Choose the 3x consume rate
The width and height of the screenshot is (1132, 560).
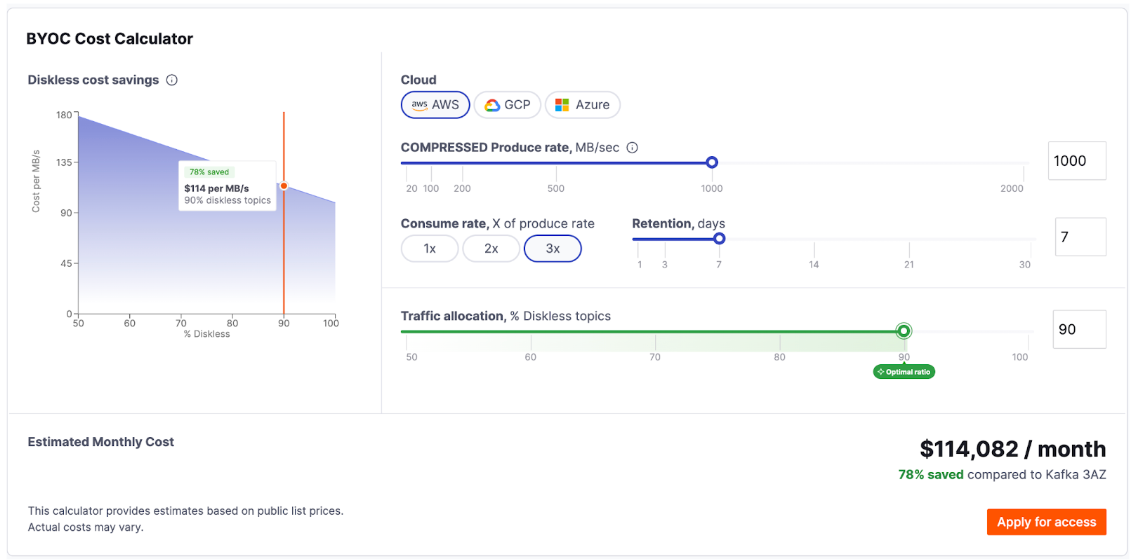553,248
